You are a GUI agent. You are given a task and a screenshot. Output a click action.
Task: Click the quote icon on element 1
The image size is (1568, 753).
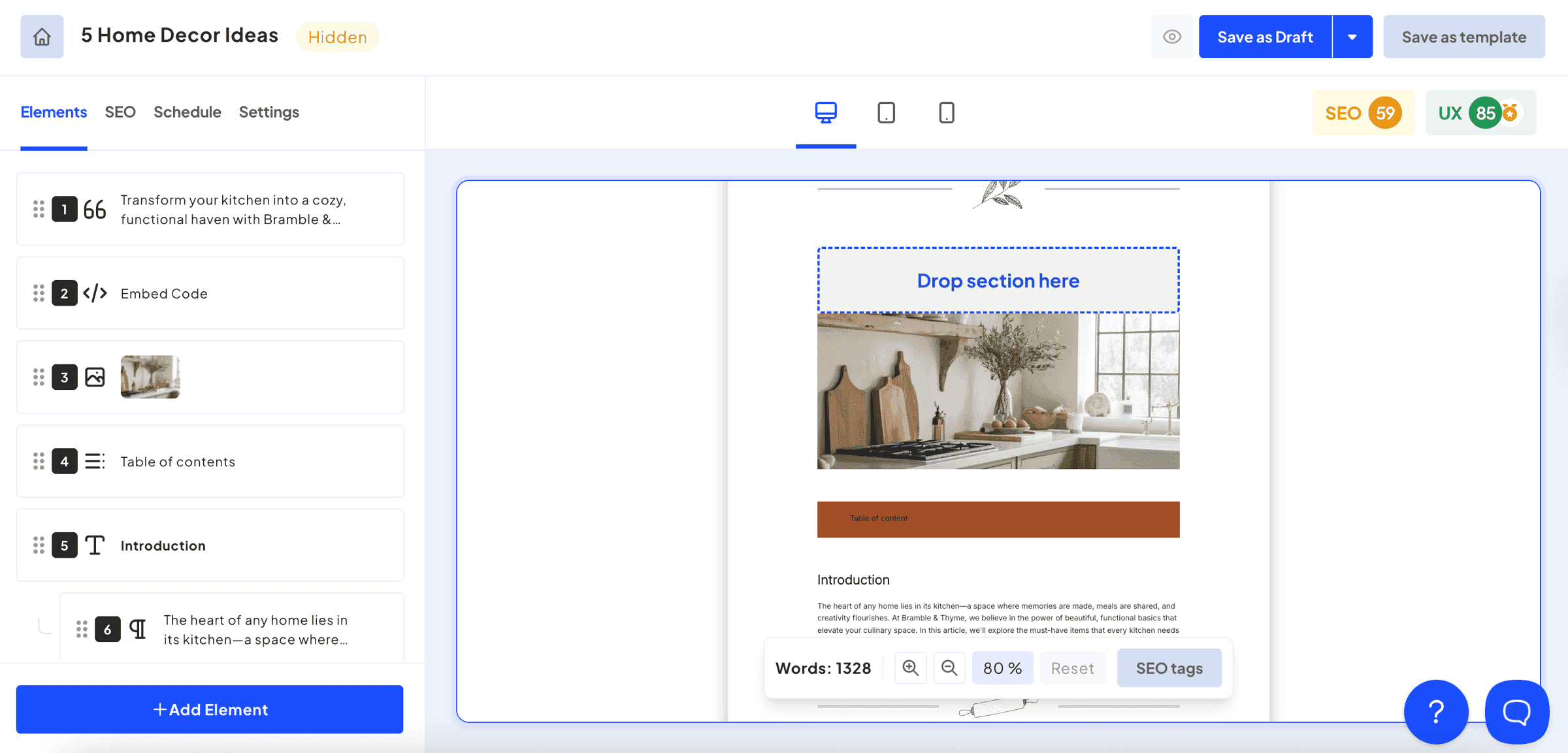[x=95, y=210]
